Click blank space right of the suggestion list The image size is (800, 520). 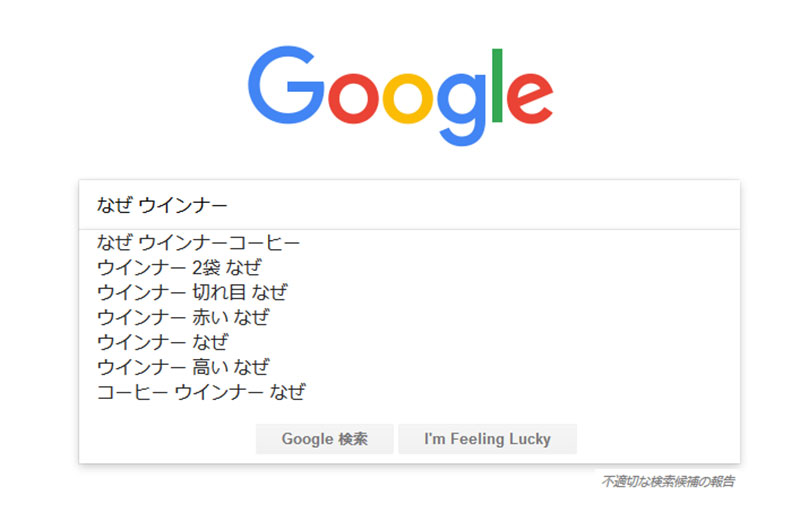(520, 317)
